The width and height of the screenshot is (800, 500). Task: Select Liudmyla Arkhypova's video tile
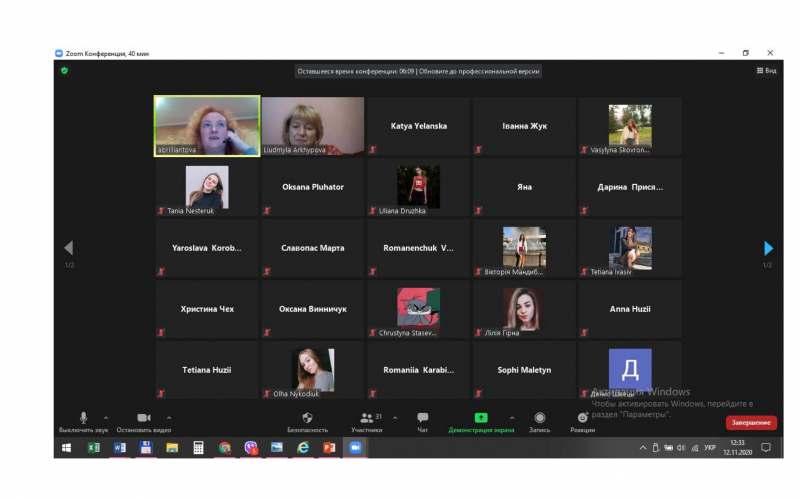click(313, 126)
